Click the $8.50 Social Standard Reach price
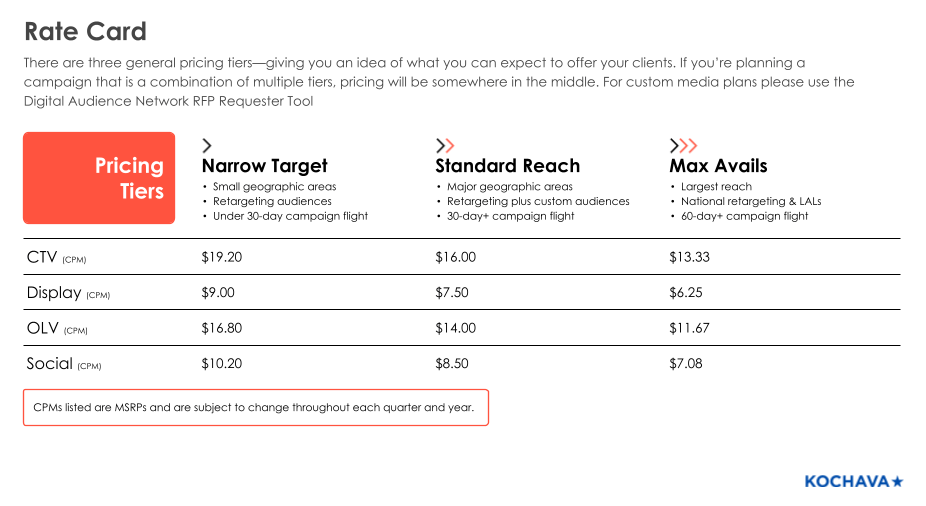 (x=452, y=364)
